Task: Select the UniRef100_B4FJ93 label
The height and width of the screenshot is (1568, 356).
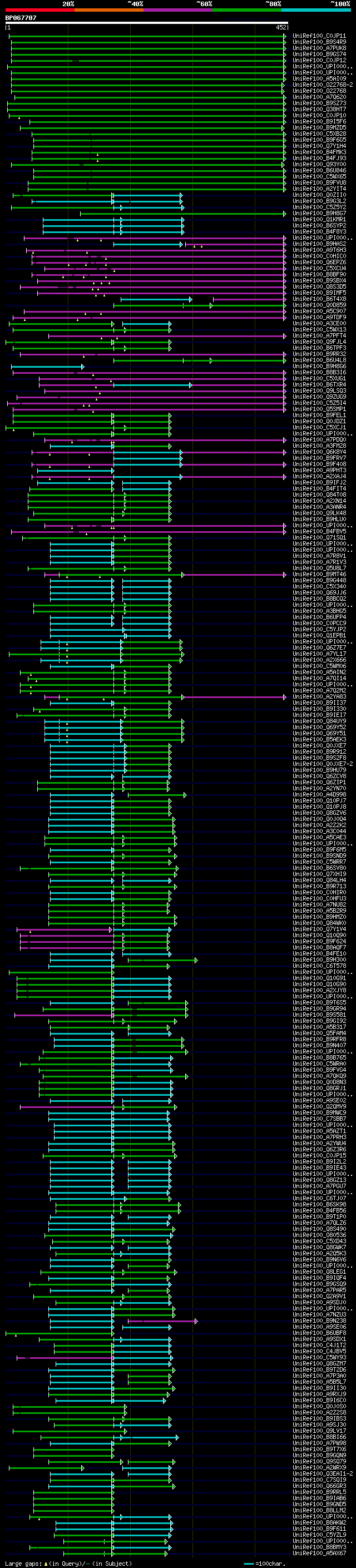Action: pos(319,159)
